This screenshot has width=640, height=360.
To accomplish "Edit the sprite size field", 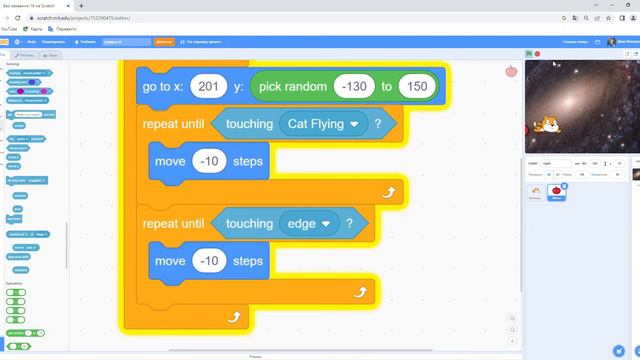I will 582,174.
